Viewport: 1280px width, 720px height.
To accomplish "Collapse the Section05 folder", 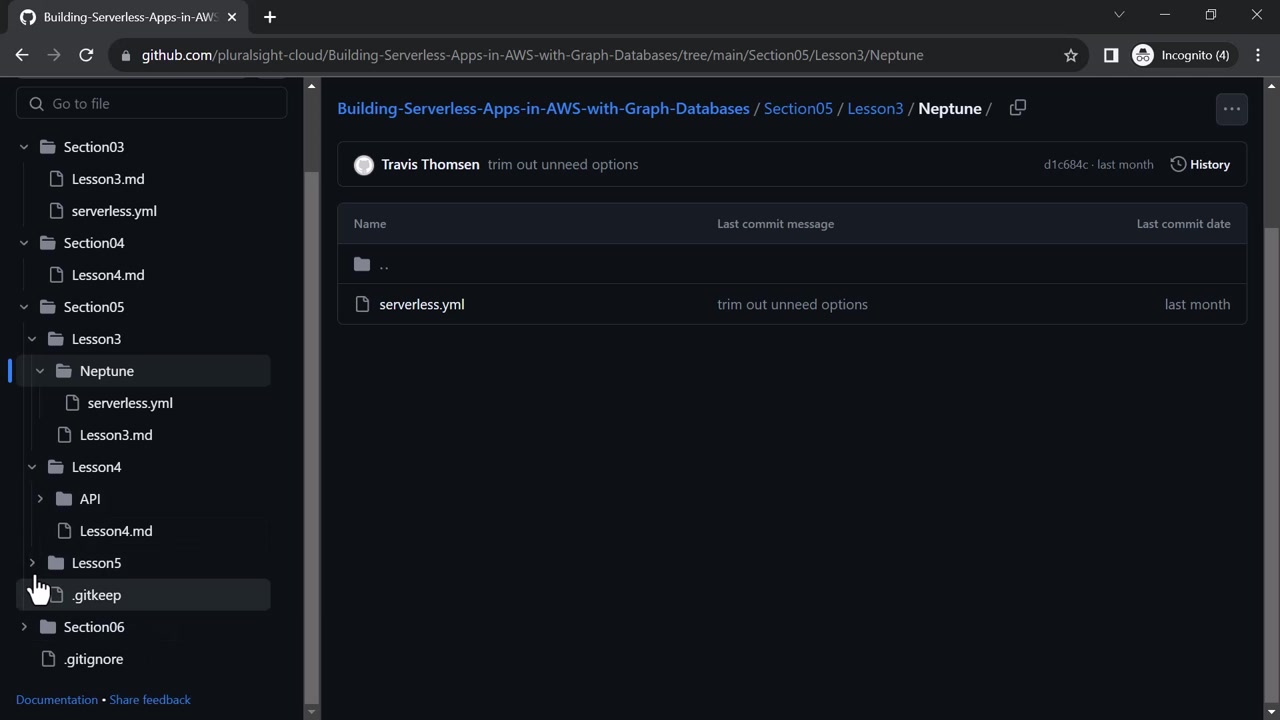I will tap(24, 307).
